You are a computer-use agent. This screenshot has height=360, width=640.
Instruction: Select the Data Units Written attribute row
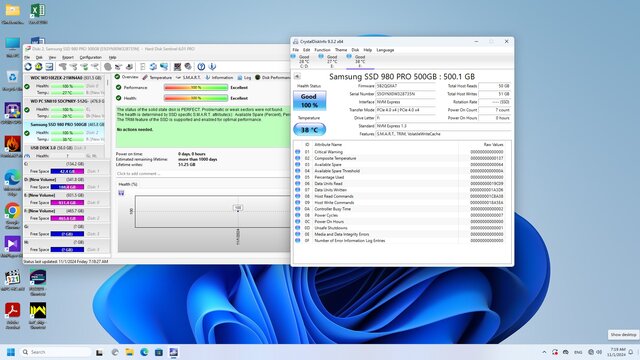[402, 190]
